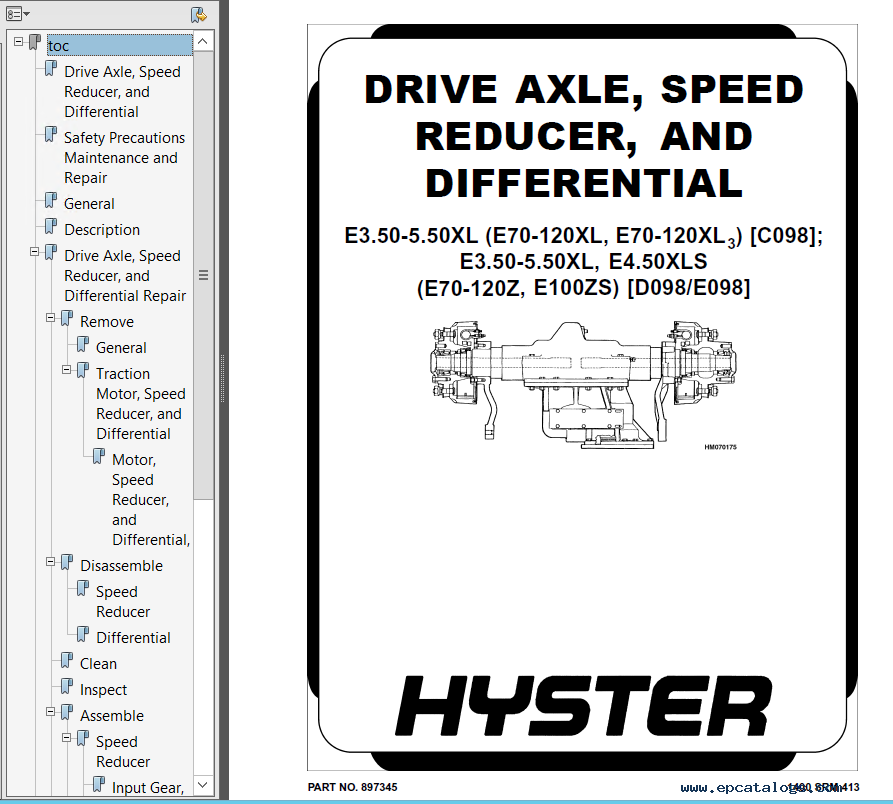893x804 pixels.
Task: Click the HYSTER logo on the page
Action: click(x=584, y=706)
